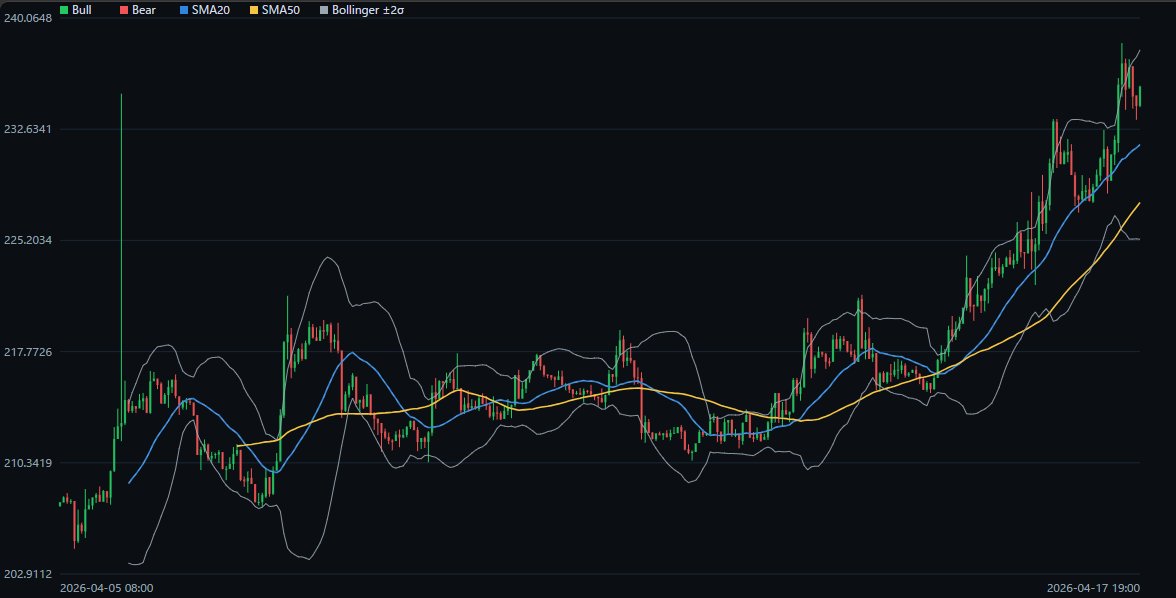
Task: Click the gray Bollinger legend swatch
Action: (324, 9)
